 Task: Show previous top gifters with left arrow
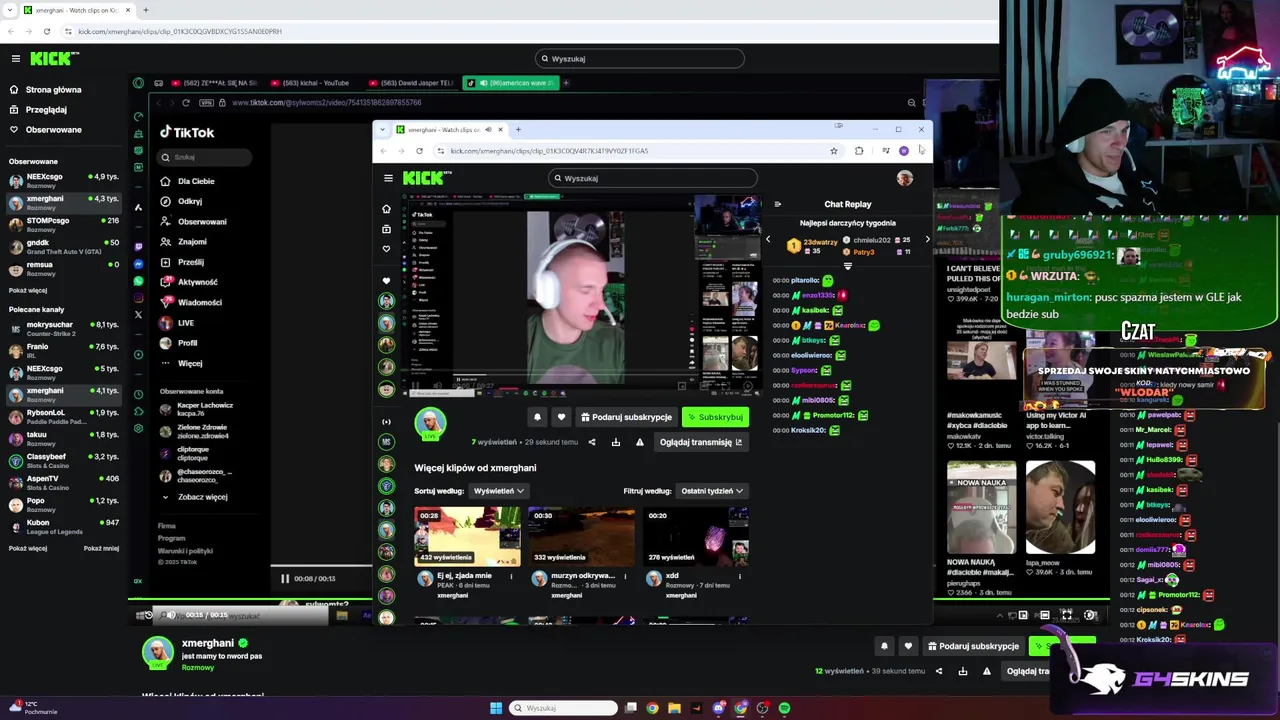pos(768,239)
